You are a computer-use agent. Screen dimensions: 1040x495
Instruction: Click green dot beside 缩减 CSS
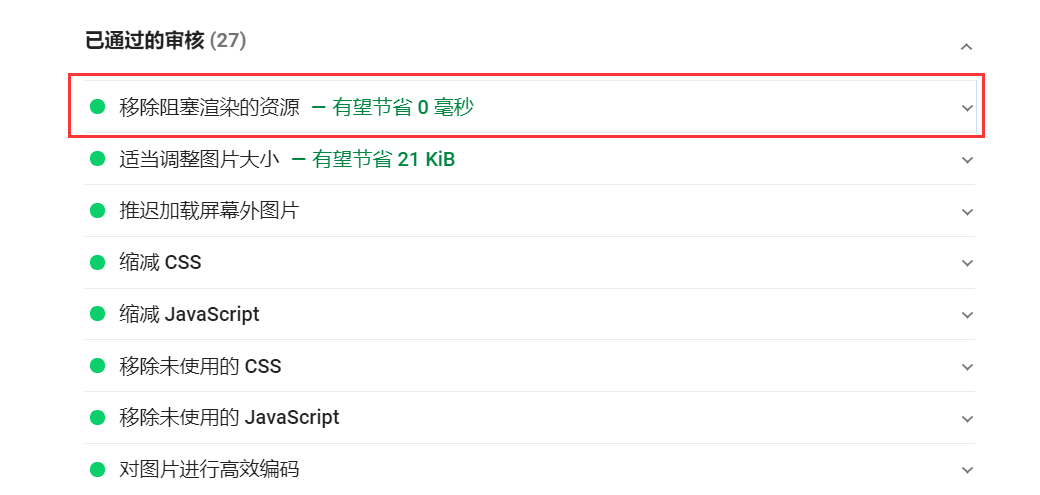pyautogui.click(x=97, y=263)
